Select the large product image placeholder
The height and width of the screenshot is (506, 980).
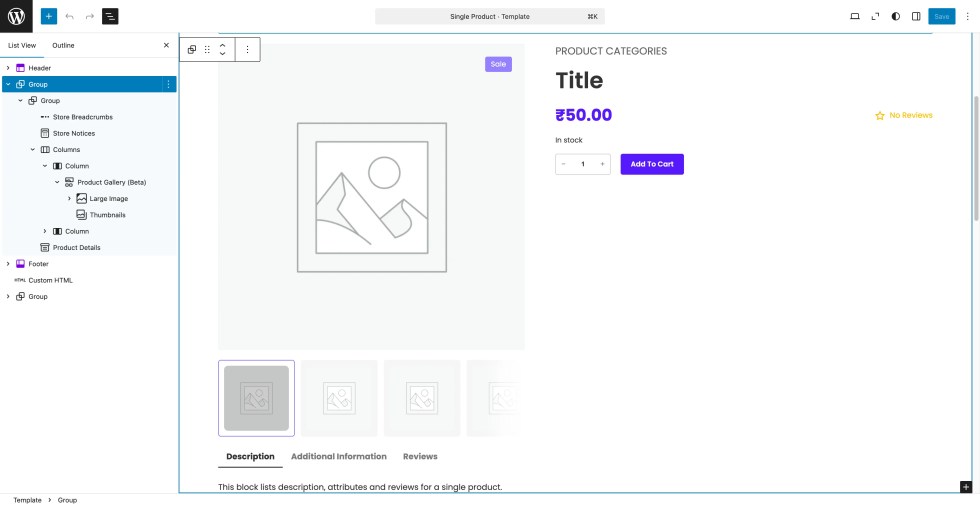point(371,197)
